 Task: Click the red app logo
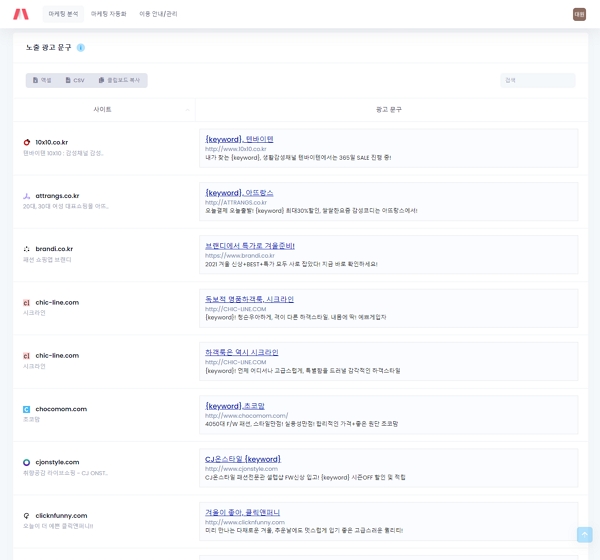point(21,14)
